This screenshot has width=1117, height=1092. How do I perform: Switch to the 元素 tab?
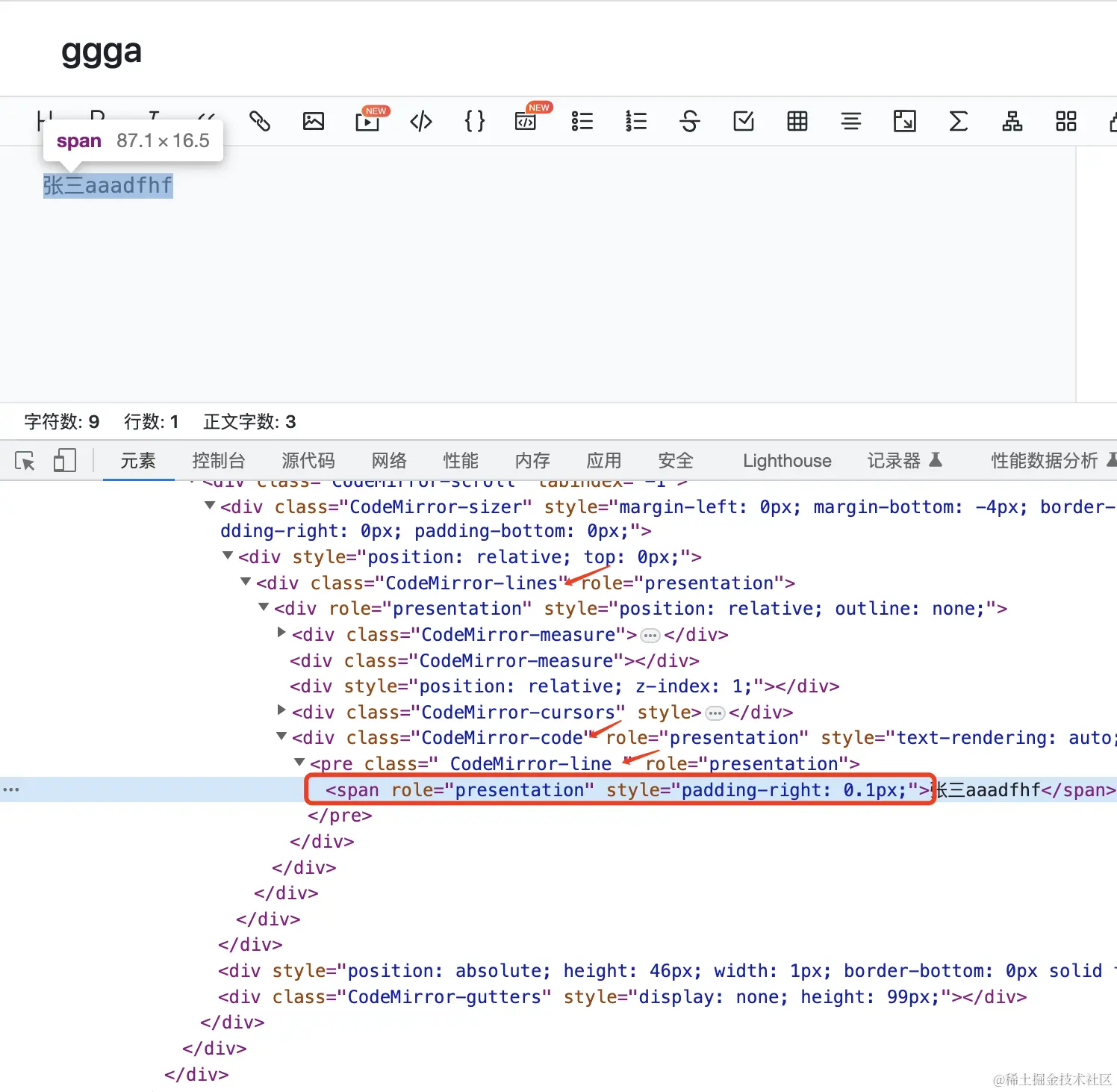(x=138, y=461)
